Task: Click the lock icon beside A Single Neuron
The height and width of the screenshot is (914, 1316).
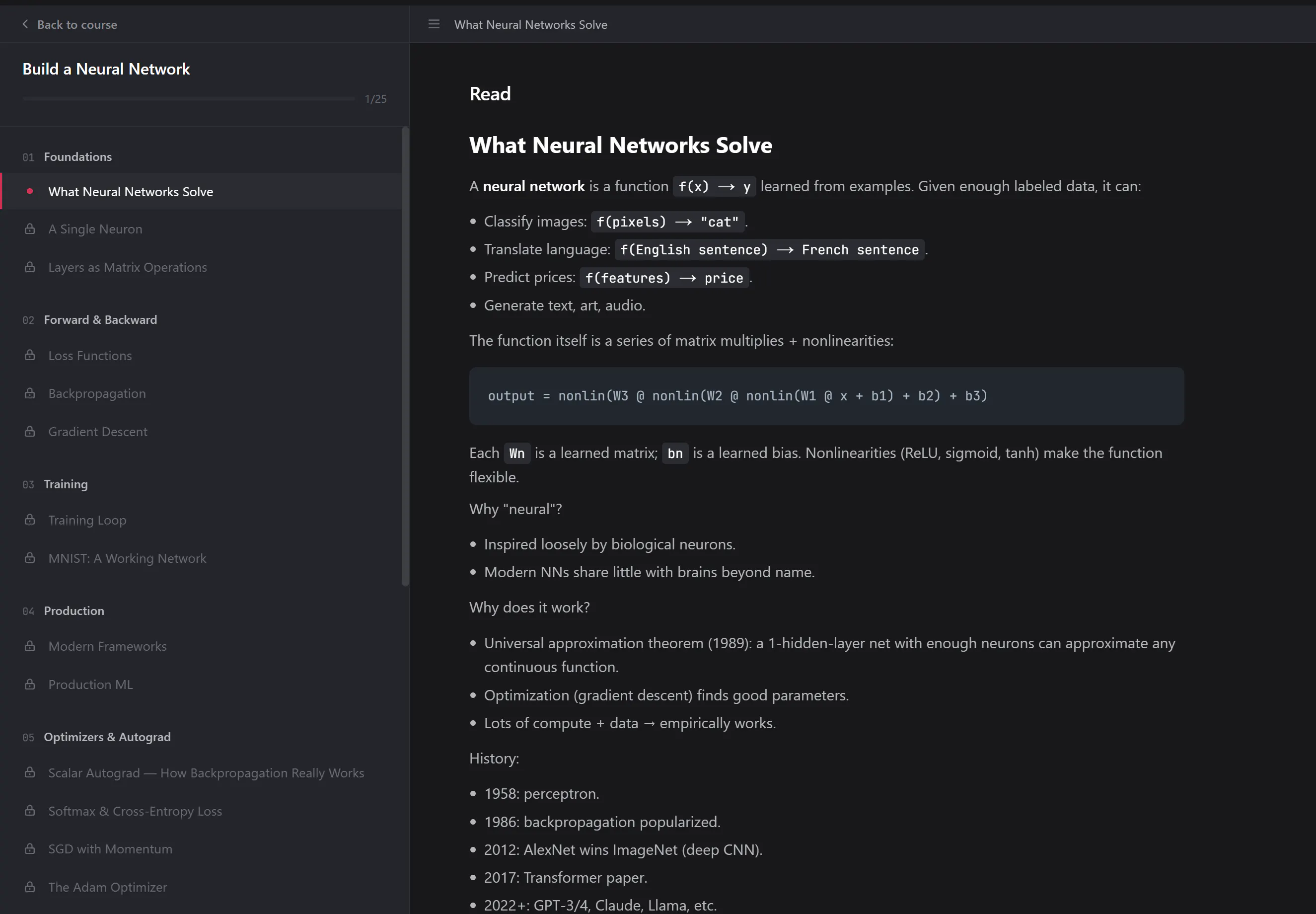Action: [30, 229]
